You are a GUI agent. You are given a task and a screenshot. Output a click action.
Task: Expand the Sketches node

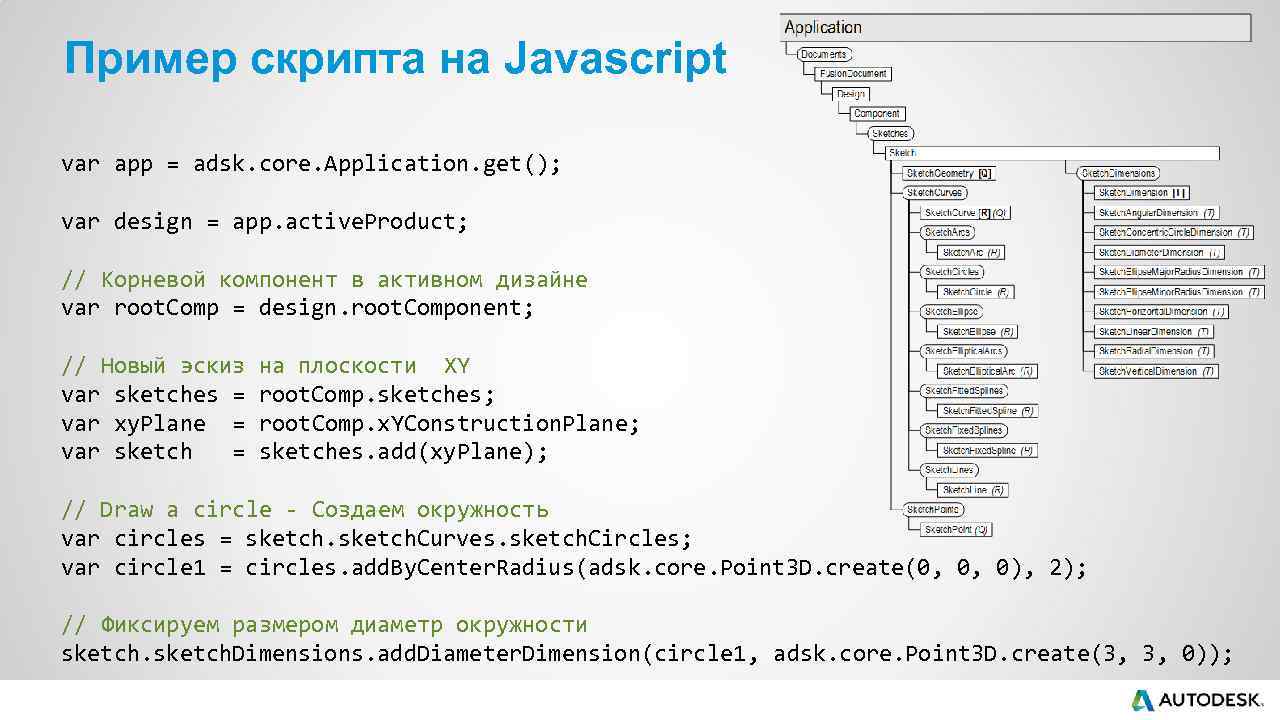pos(891,134)
